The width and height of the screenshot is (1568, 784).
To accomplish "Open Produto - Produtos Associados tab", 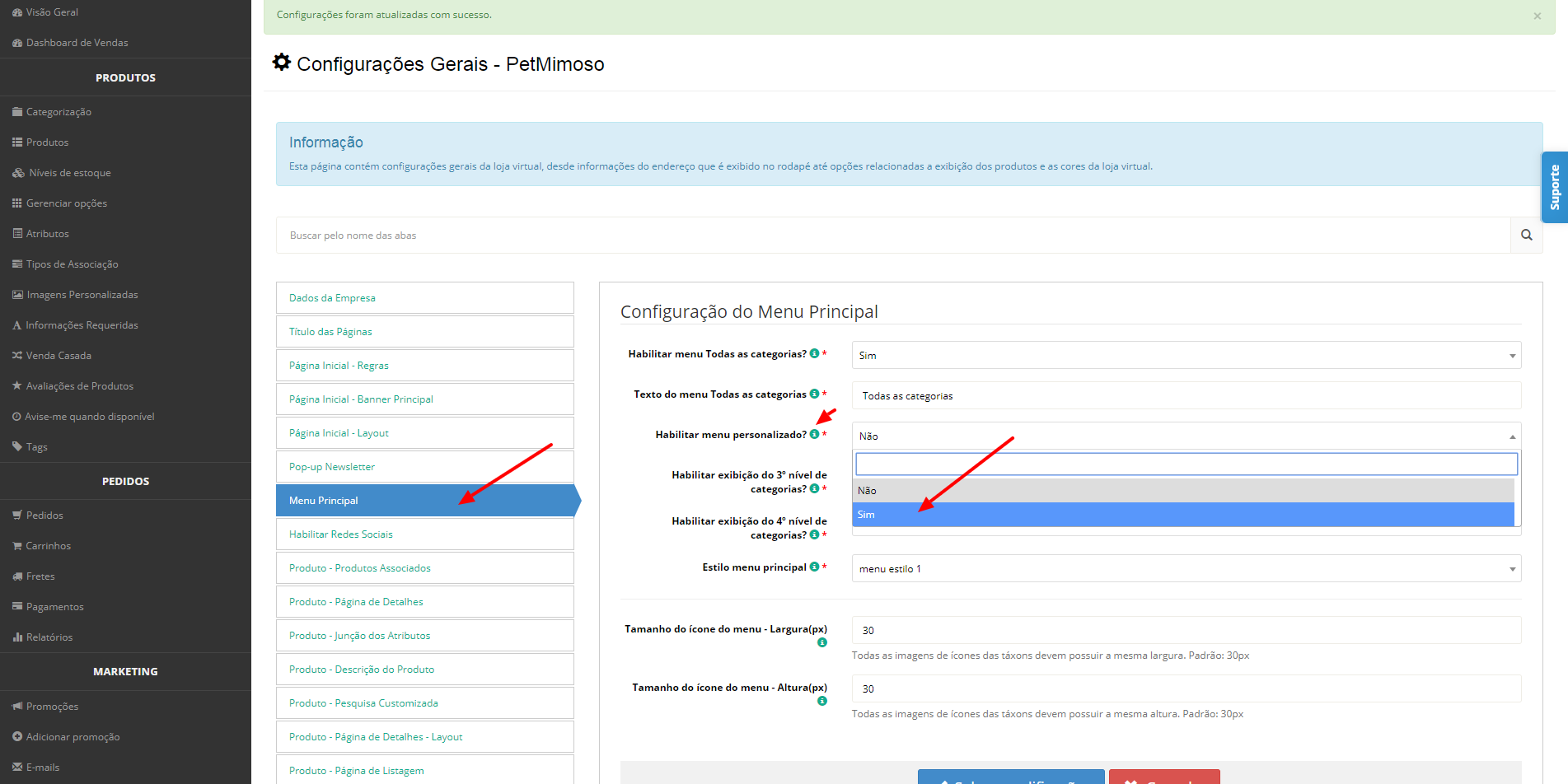I will click(x=425, y=568).
